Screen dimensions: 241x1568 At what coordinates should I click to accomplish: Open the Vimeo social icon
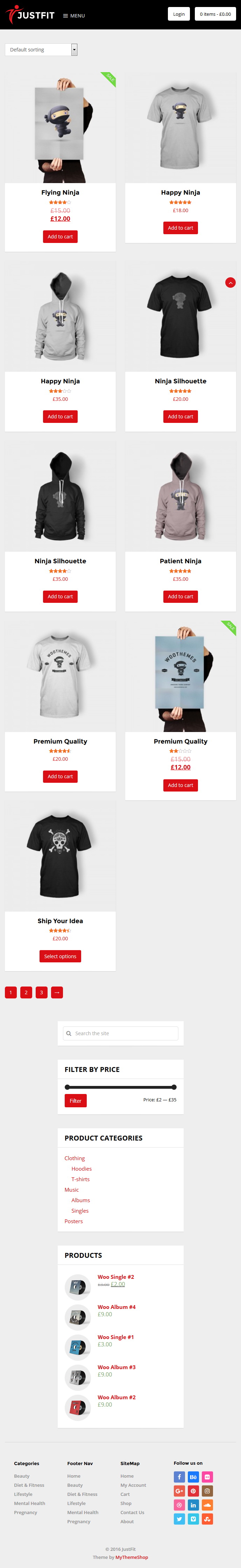(193, 1519)
